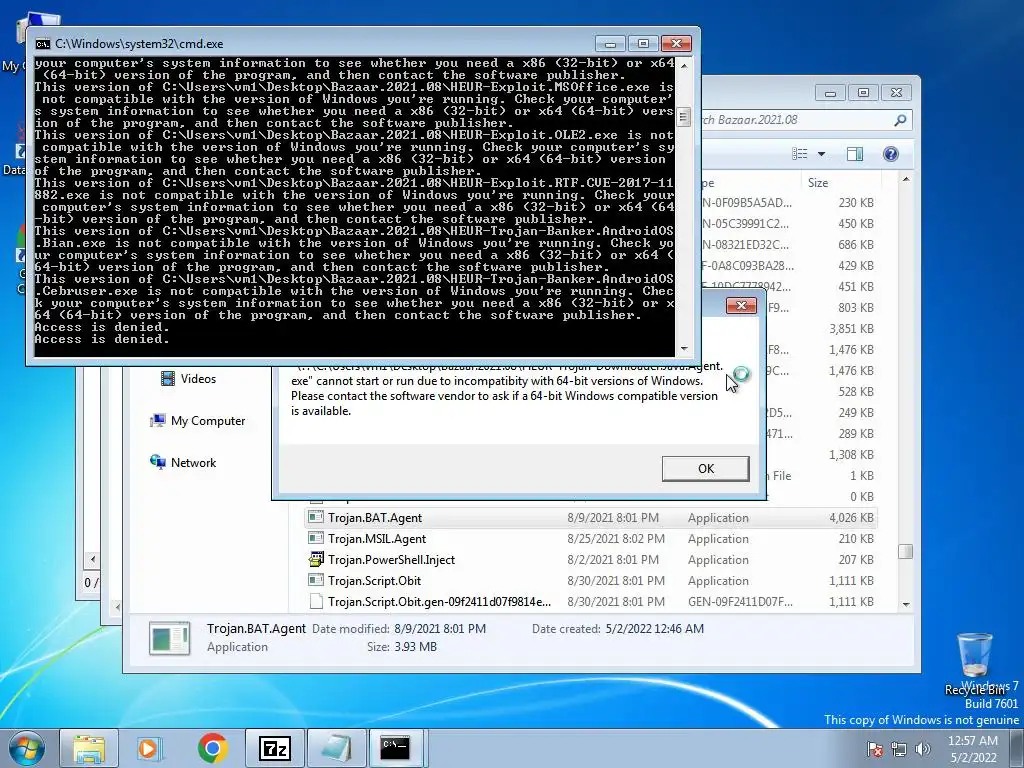Maximize the Explorer window
The width and height of the screenshot is (1024, 768).
pyautogui.click(x=863, y=93)
